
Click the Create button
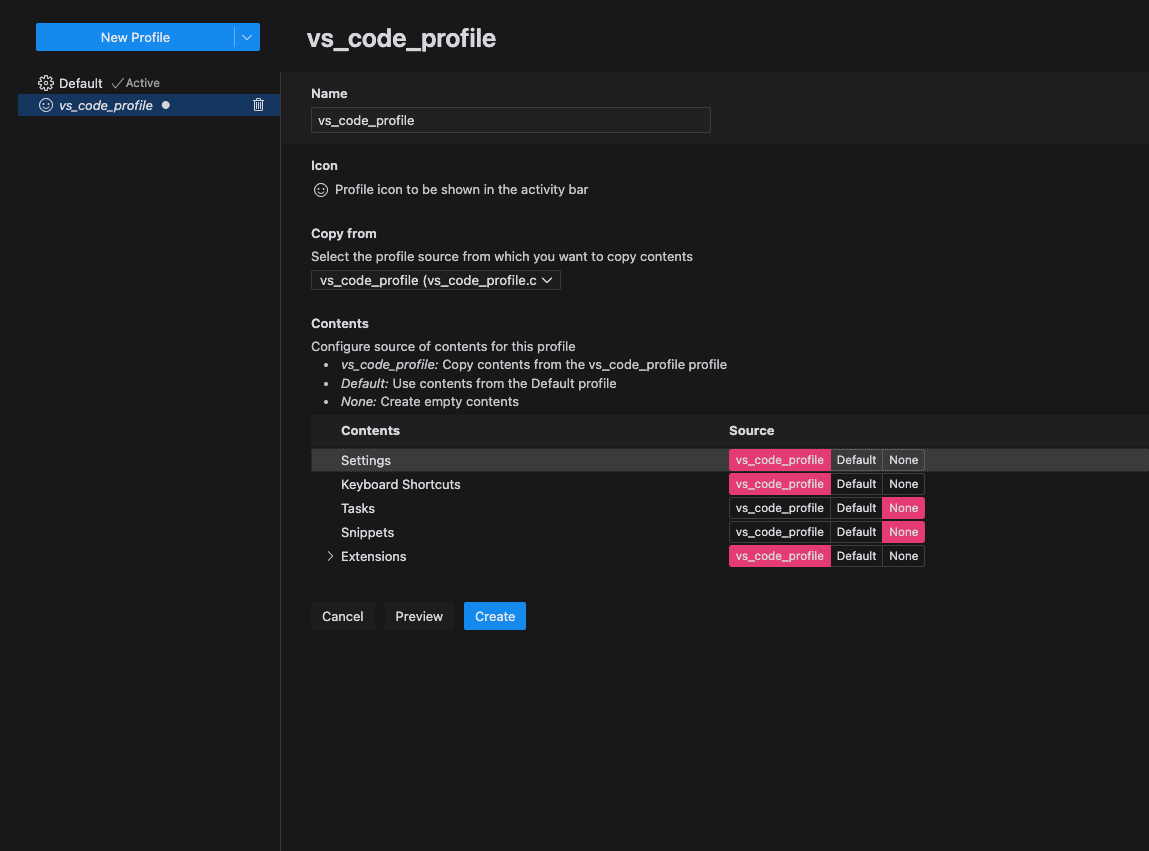(495, 616)
